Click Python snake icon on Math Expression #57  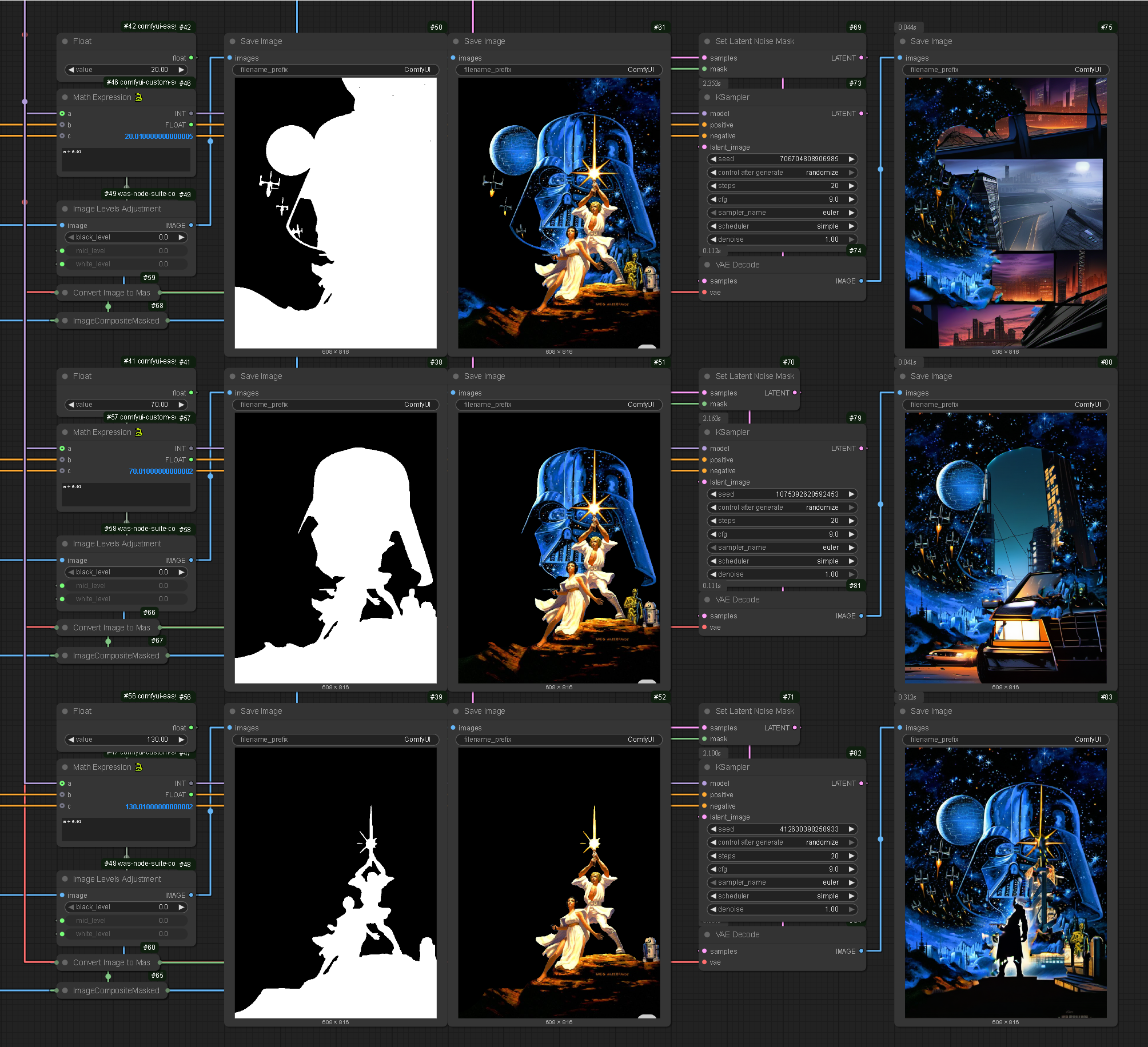(x=139, y=432)
